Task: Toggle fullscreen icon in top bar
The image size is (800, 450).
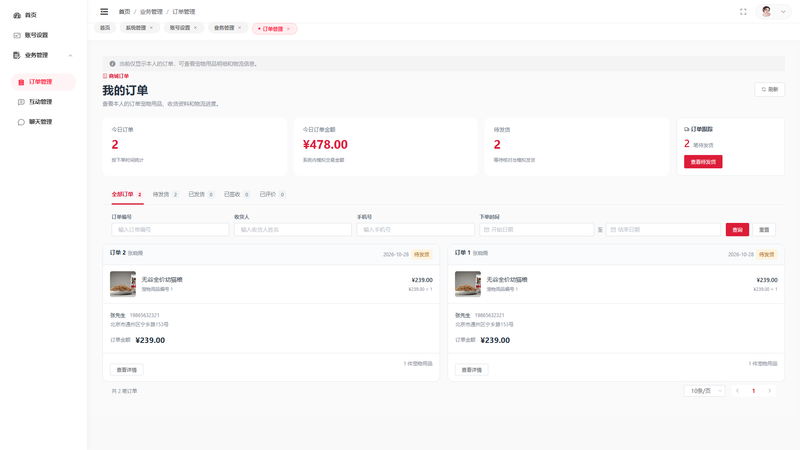Action: click(x=743, y=12)
